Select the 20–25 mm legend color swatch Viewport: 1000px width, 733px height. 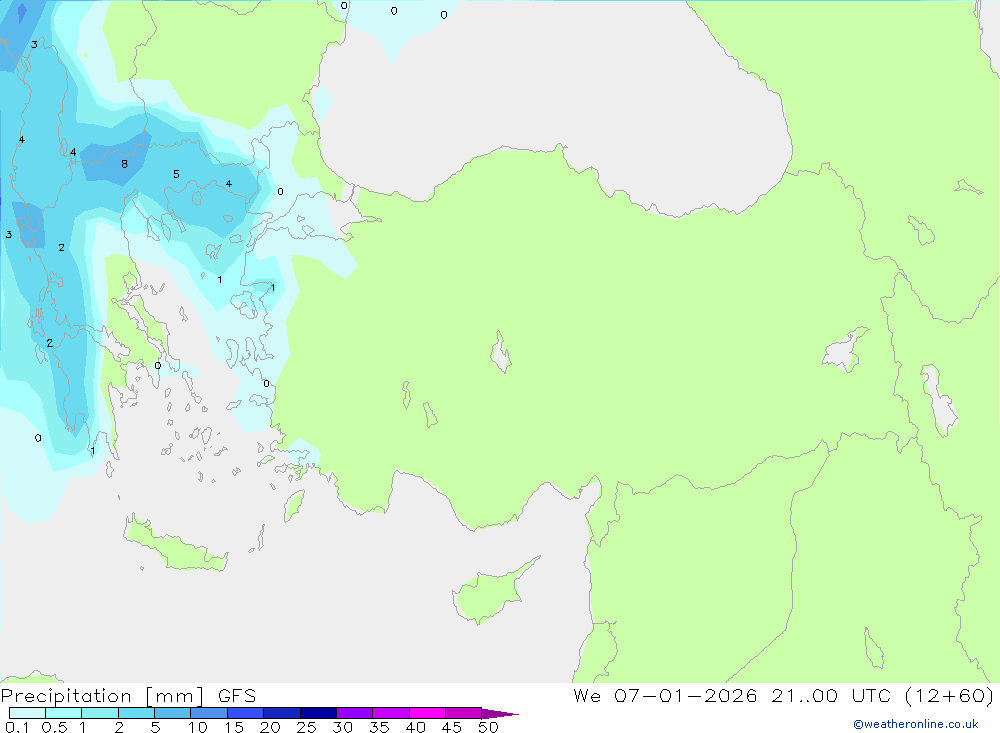(x=281, y=713)
